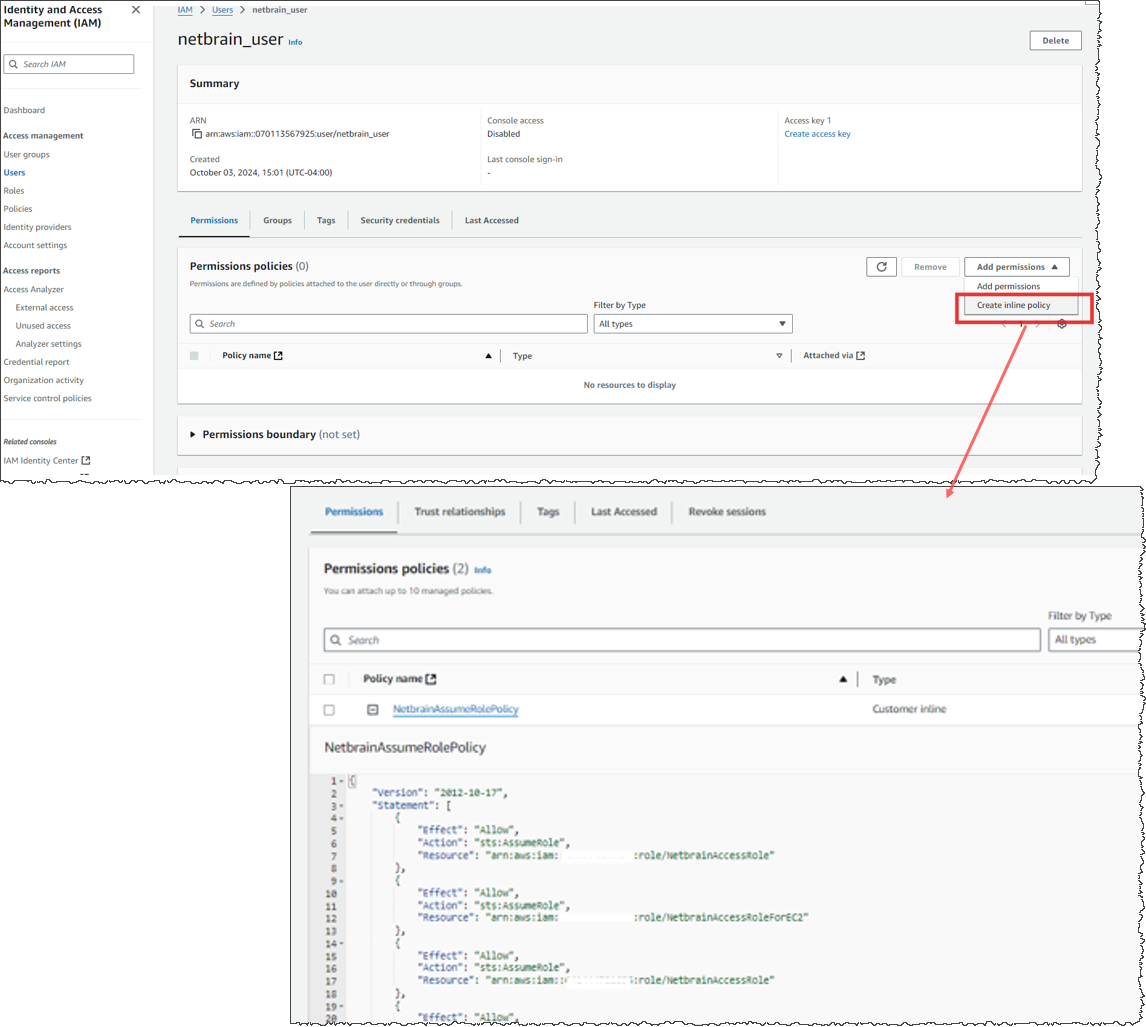
Task: Copy the user ARN icon
Action: (197, 134)
